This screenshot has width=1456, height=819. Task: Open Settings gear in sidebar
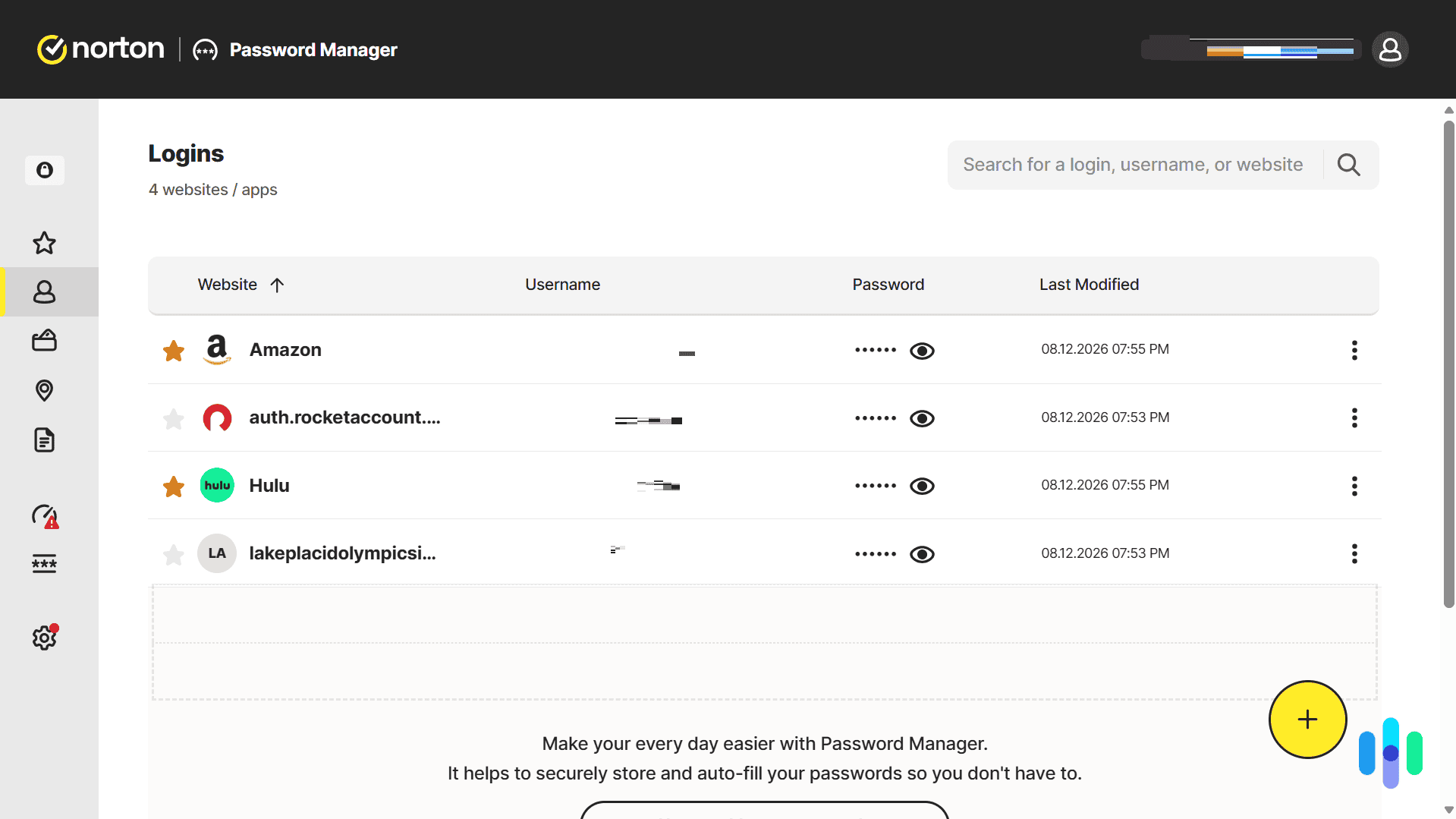(45, 637)
